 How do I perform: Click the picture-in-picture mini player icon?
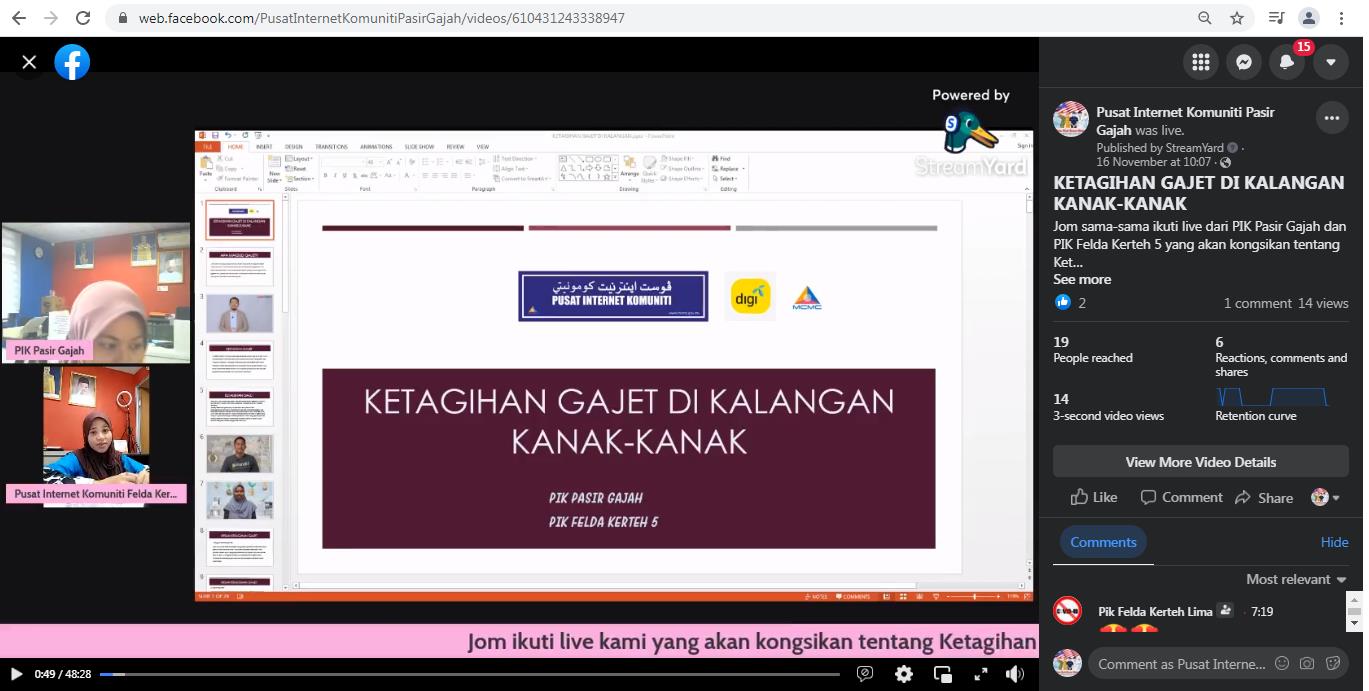(942, 674)
